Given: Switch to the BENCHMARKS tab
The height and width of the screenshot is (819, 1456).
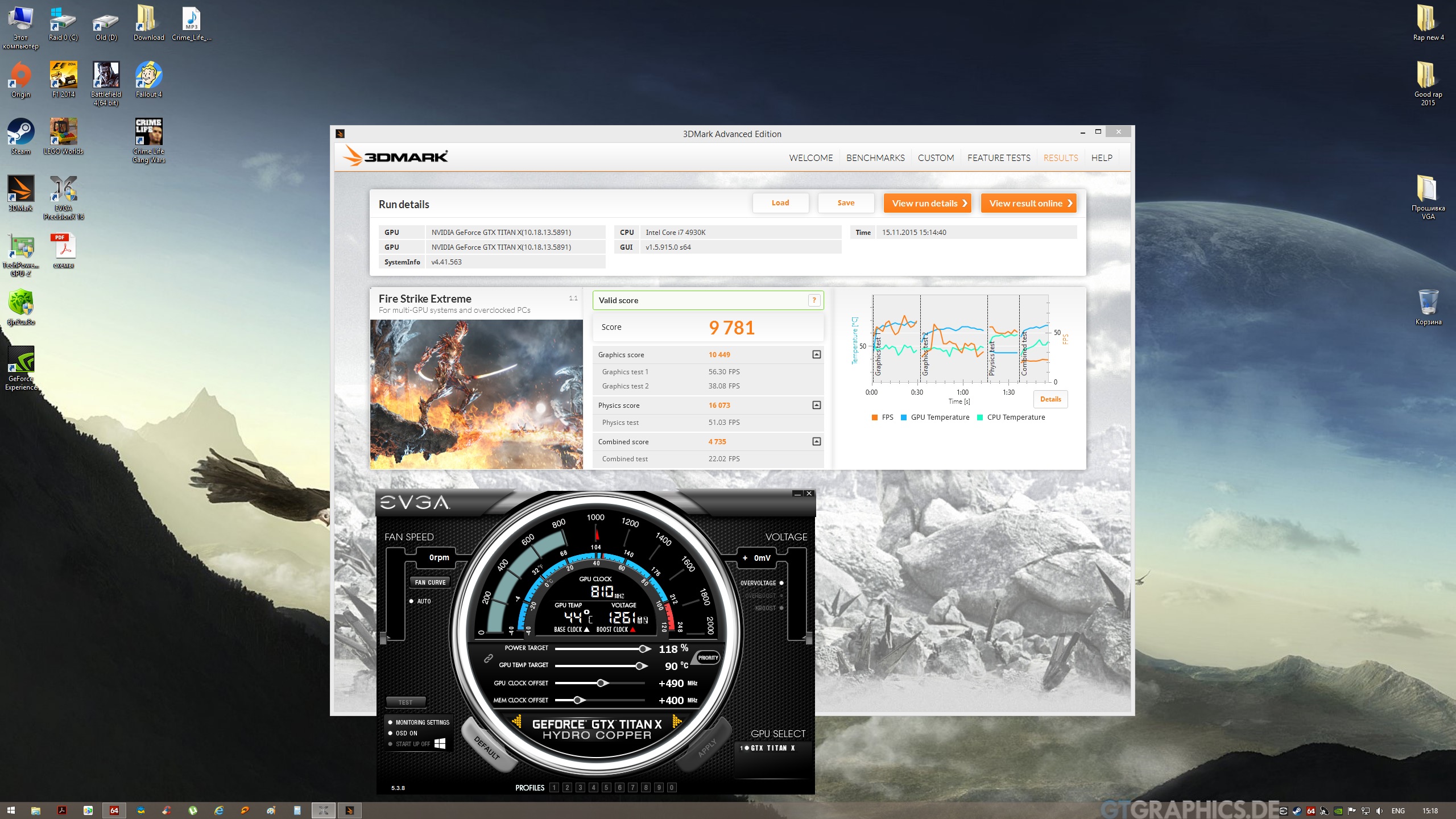Looking at the screenshot, I should pyautogui.click(x=875, y=158).
